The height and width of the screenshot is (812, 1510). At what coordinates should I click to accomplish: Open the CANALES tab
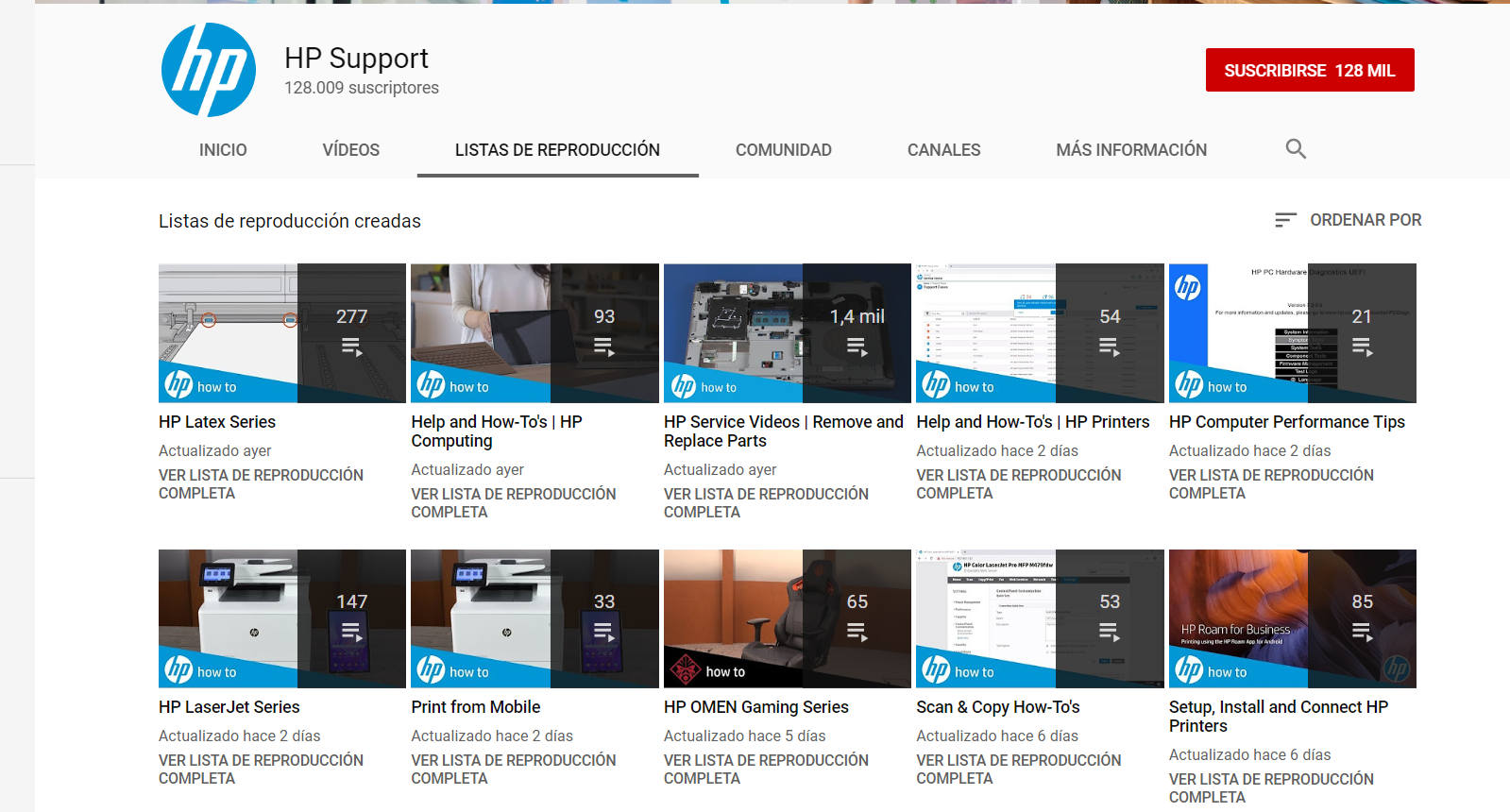tap(943, 150)
